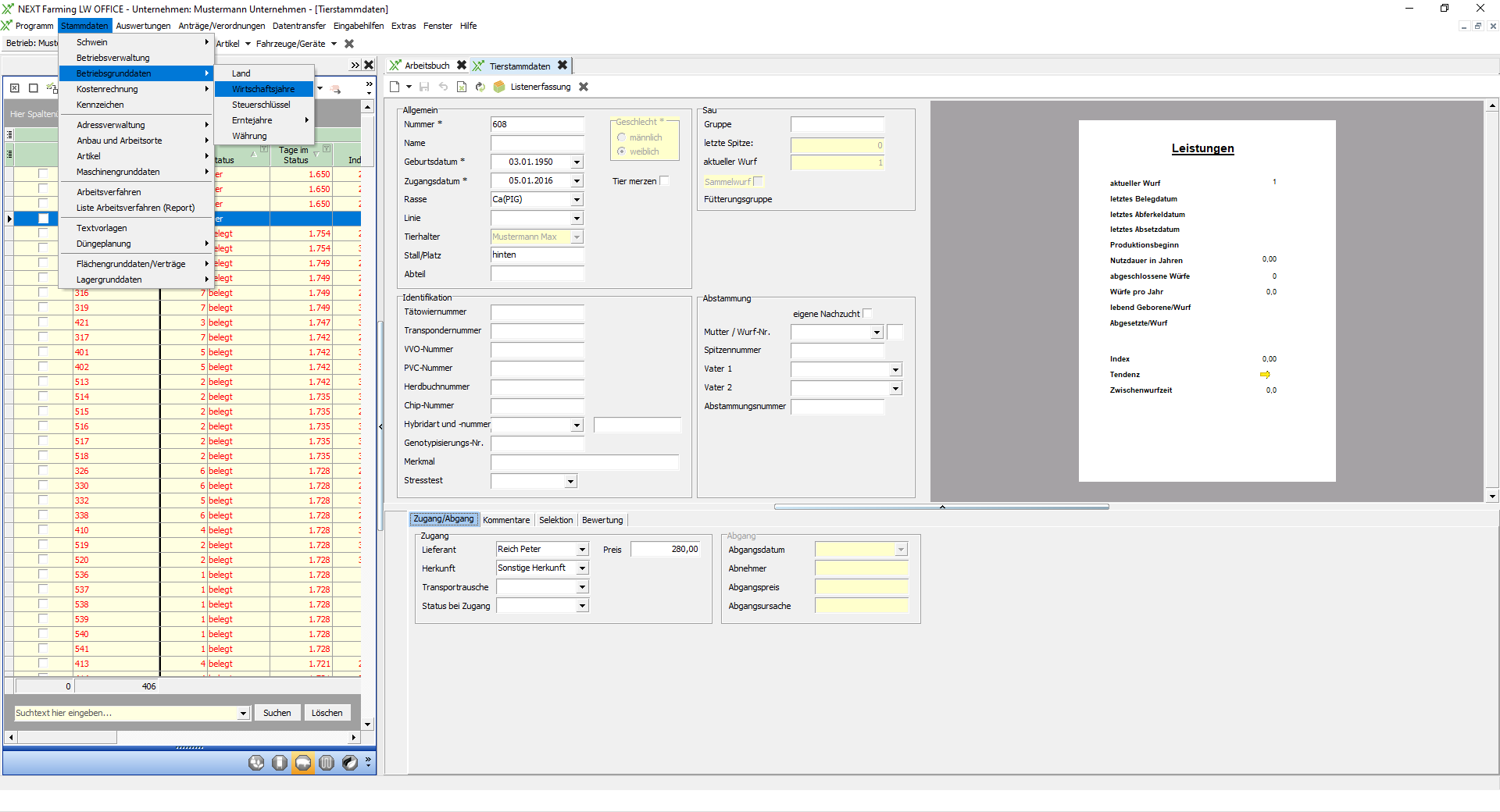
Task: Click the Löschen button
Action: pyautogui.click(x=327, y=713)
